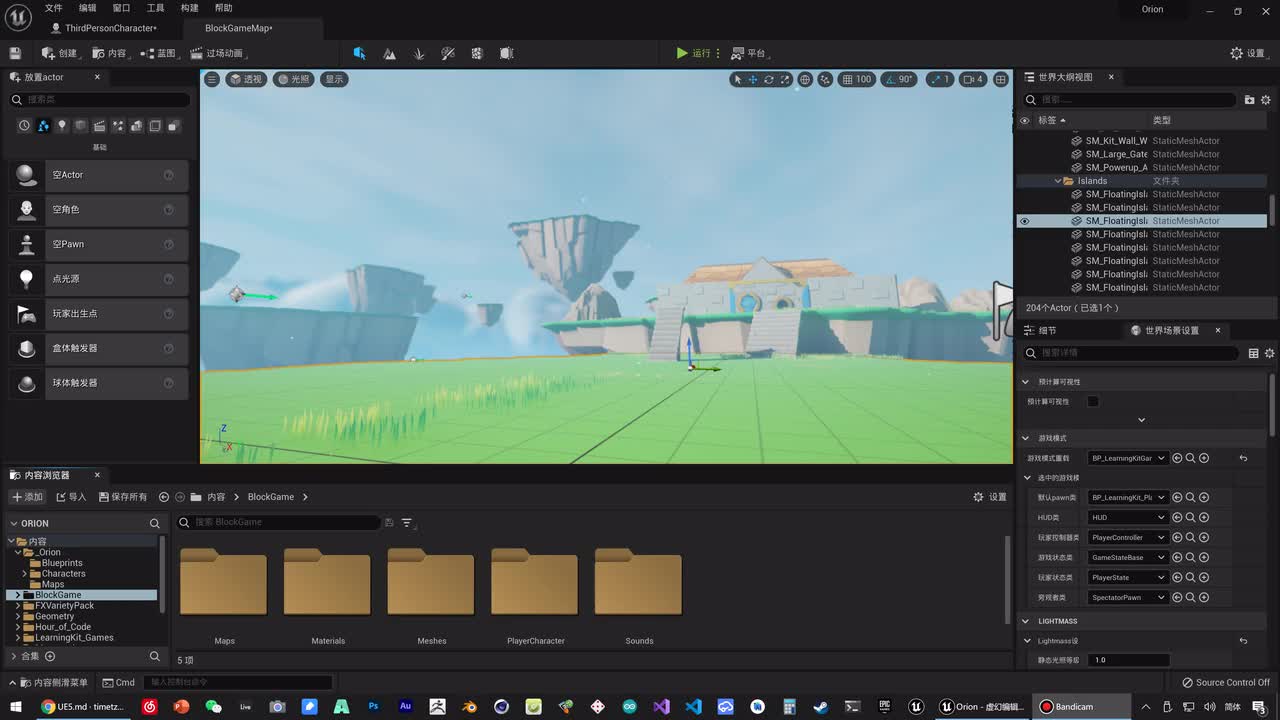Add new folder in World Outliner
1280x720 pixels.
point(1249,100)
